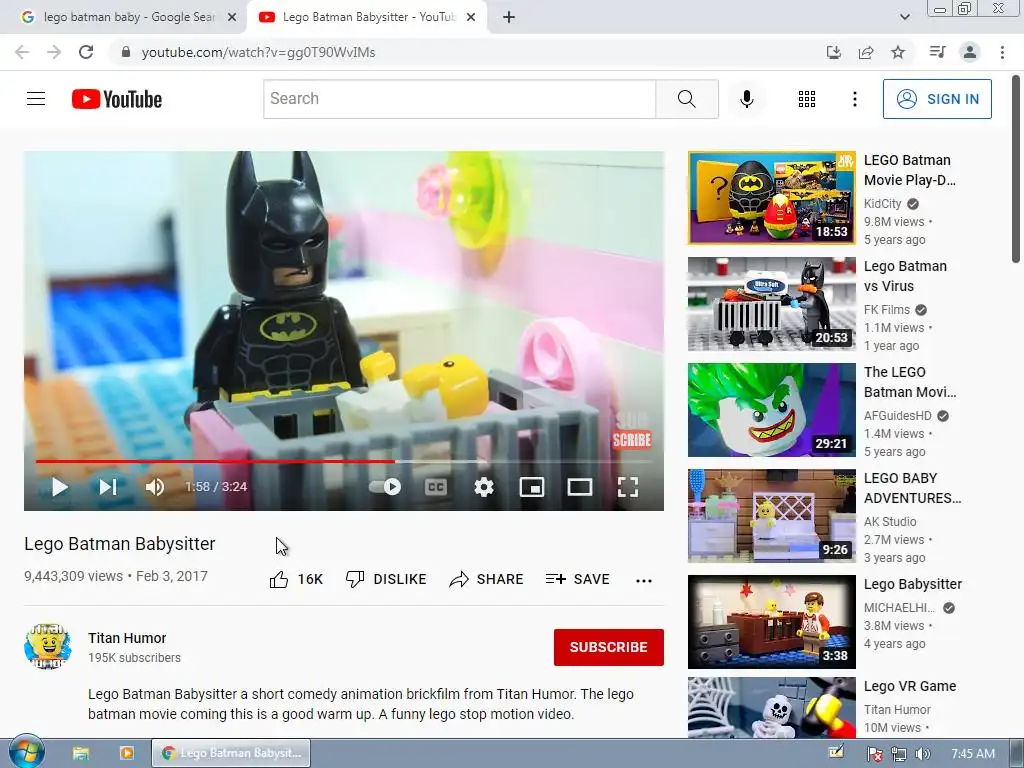Click the Dislike button
This screenshot has width=1024, height=768.
pyautogui.click(x=386, y=579)
